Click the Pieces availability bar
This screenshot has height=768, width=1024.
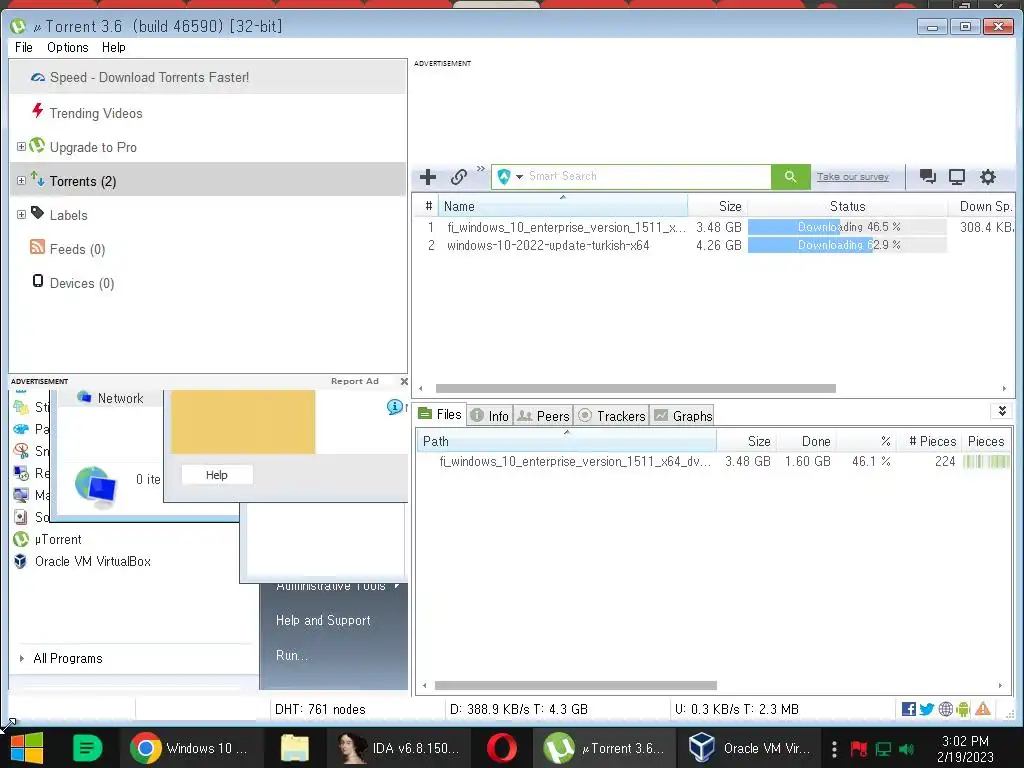(986, 461)
